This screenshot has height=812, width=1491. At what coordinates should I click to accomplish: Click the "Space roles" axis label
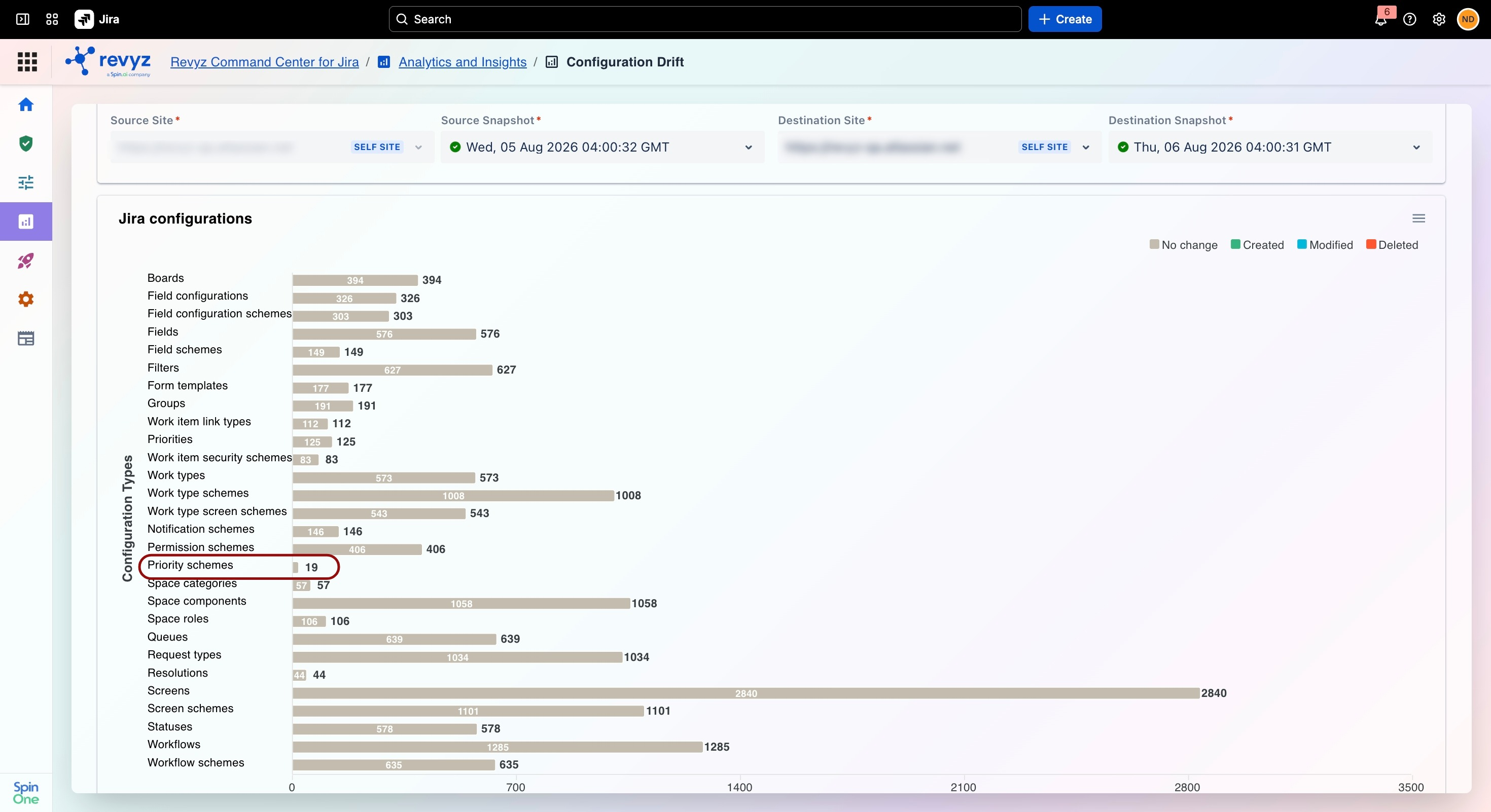pyautogui.click(x=177, y=619)
